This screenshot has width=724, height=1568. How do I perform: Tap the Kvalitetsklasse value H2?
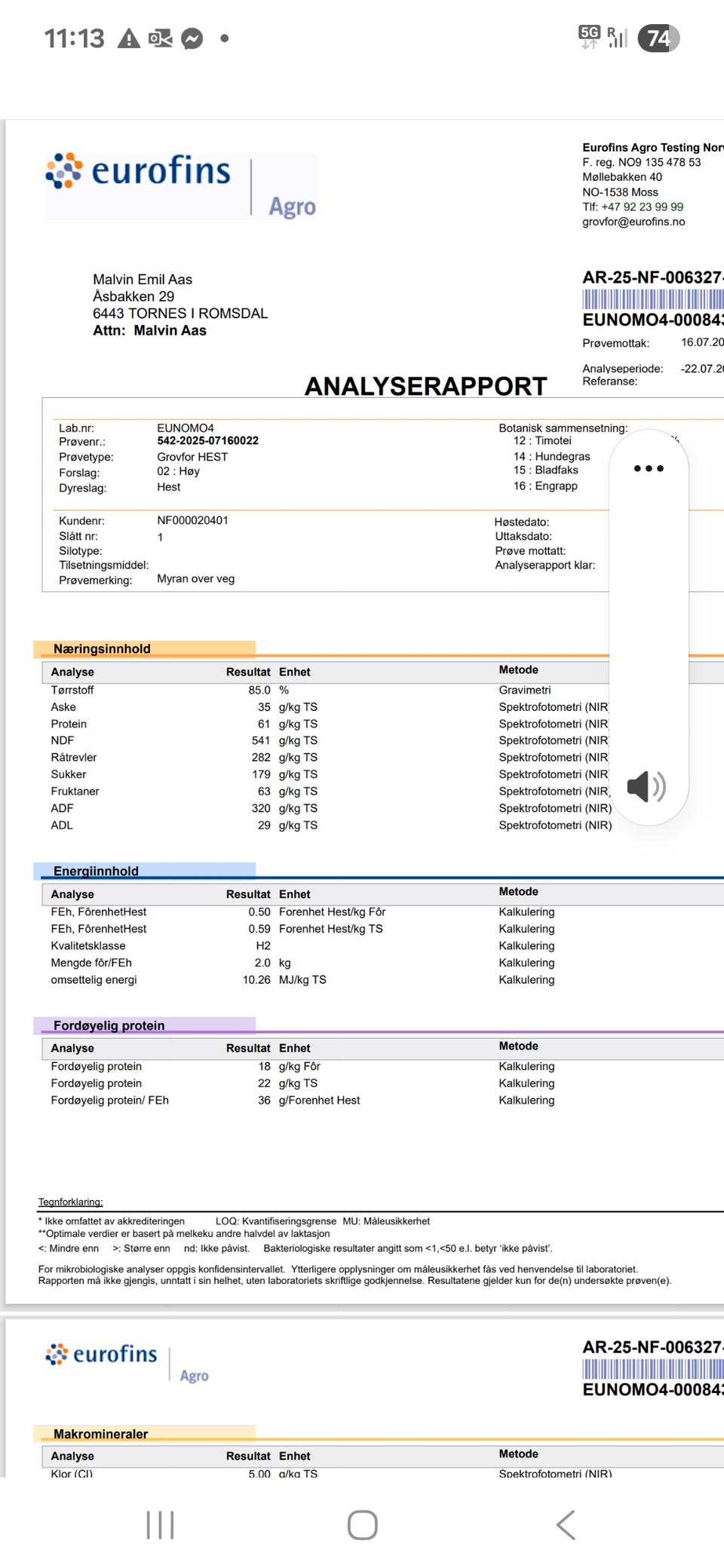click(263, 945)
